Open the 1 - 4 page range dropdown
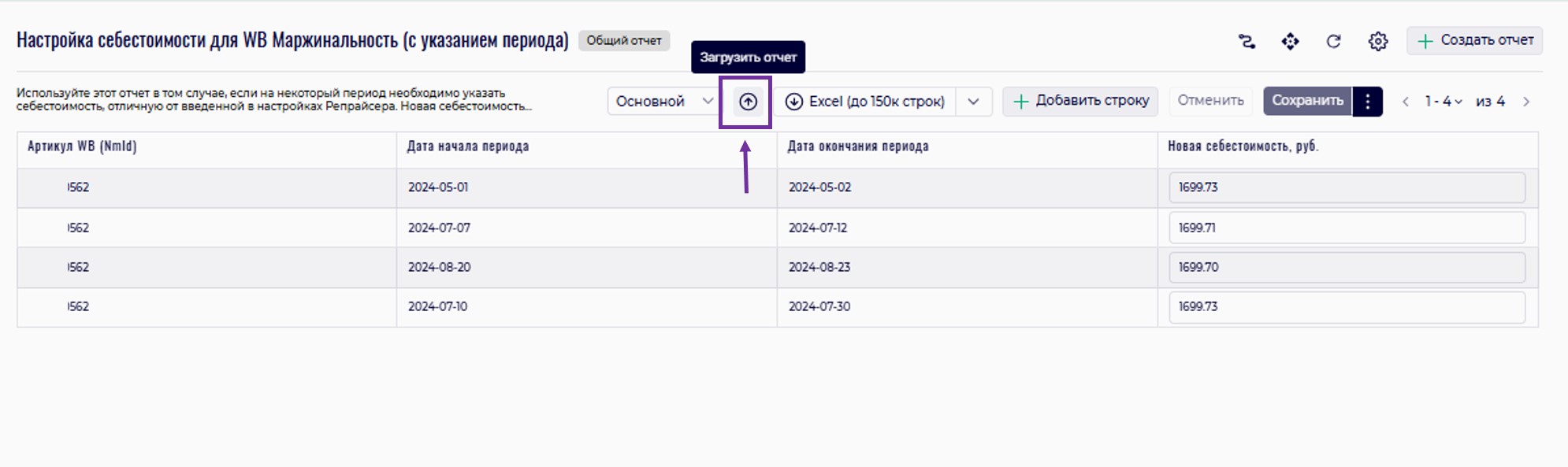 coord(1444,102)
